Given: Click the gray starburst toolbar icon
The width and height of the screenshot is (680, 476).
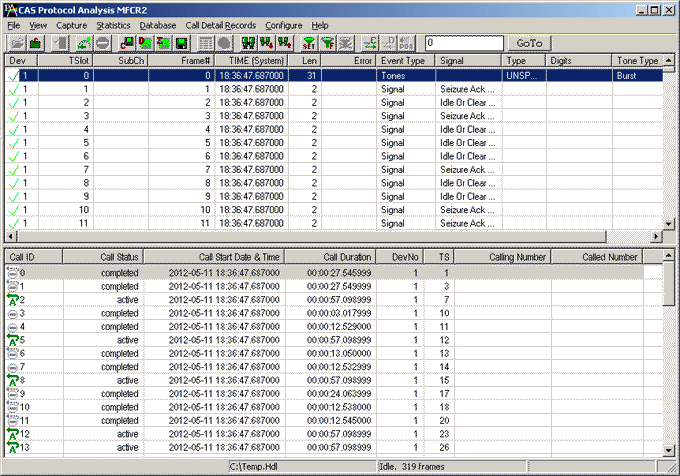Looking at the screenshot, I should (x=346, y=43).
